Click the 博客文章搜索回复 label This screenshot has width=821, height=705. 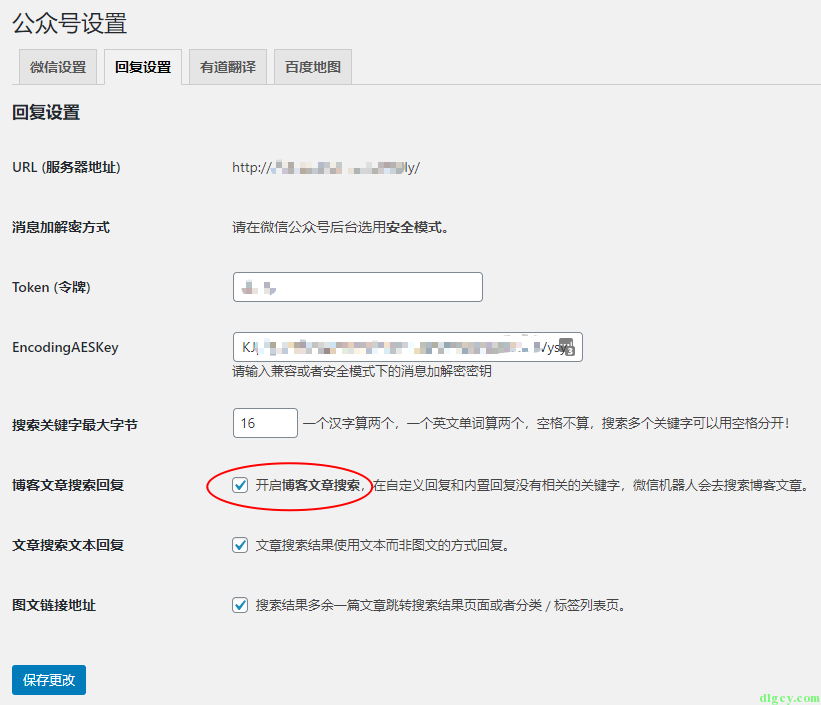click(x=68, y=485)
